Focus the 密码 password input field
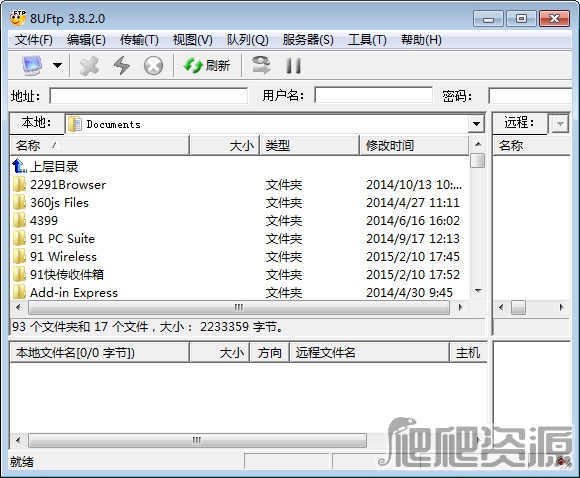Screen dimensions: 580x478 [530, 96]
